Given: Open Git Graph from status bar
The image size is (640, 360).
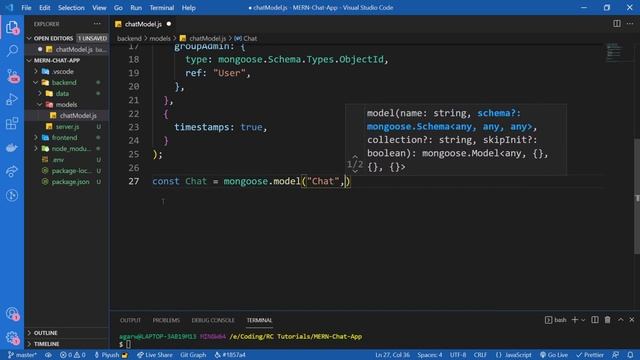Looking at the screenshot, I should coord(193,355).
